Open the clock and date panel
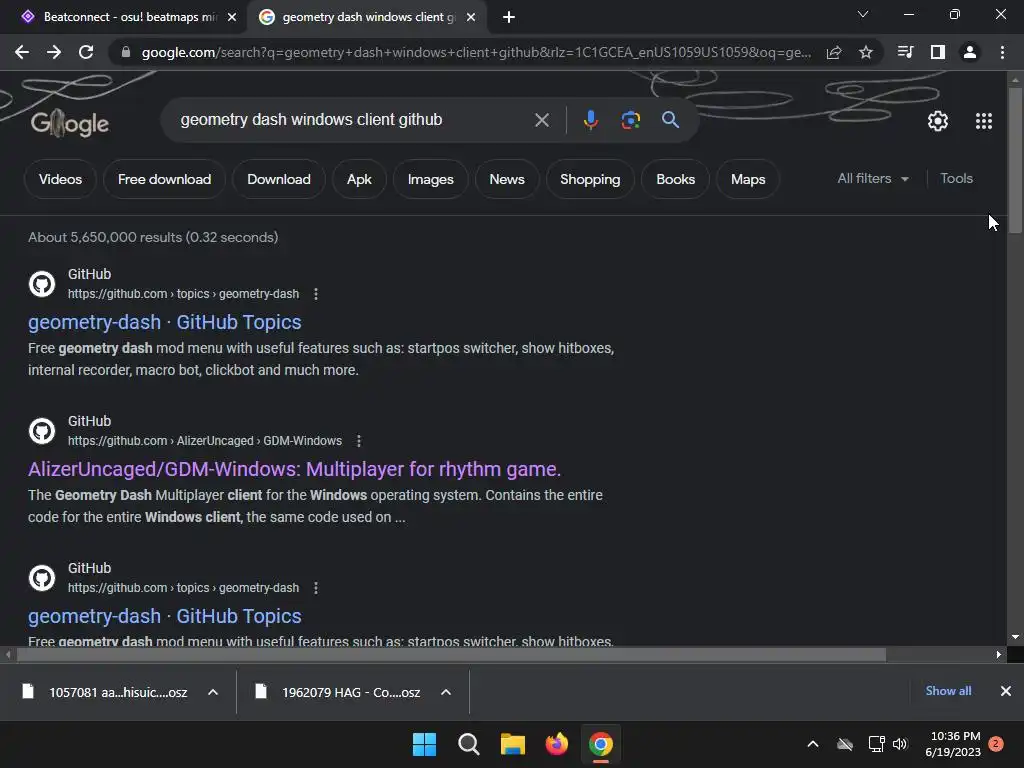Image resolution: width=1024 pixels, height=768 pixels. coord(953,744)
